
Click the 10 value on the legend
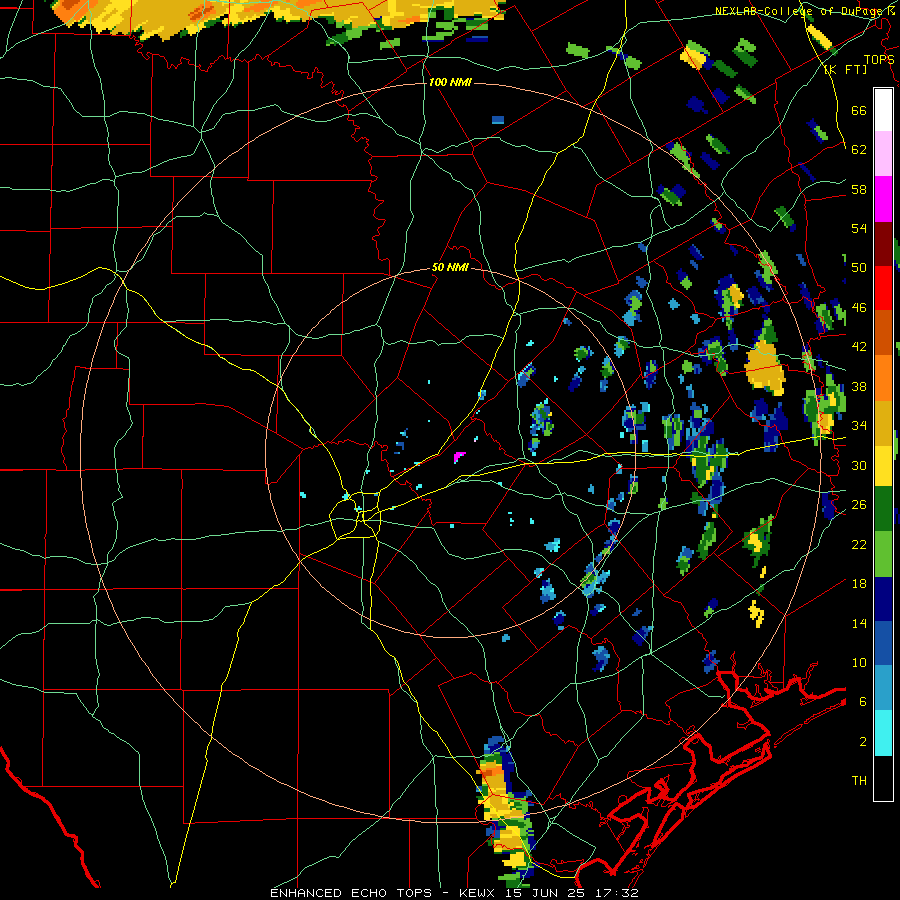click(859, 662)
